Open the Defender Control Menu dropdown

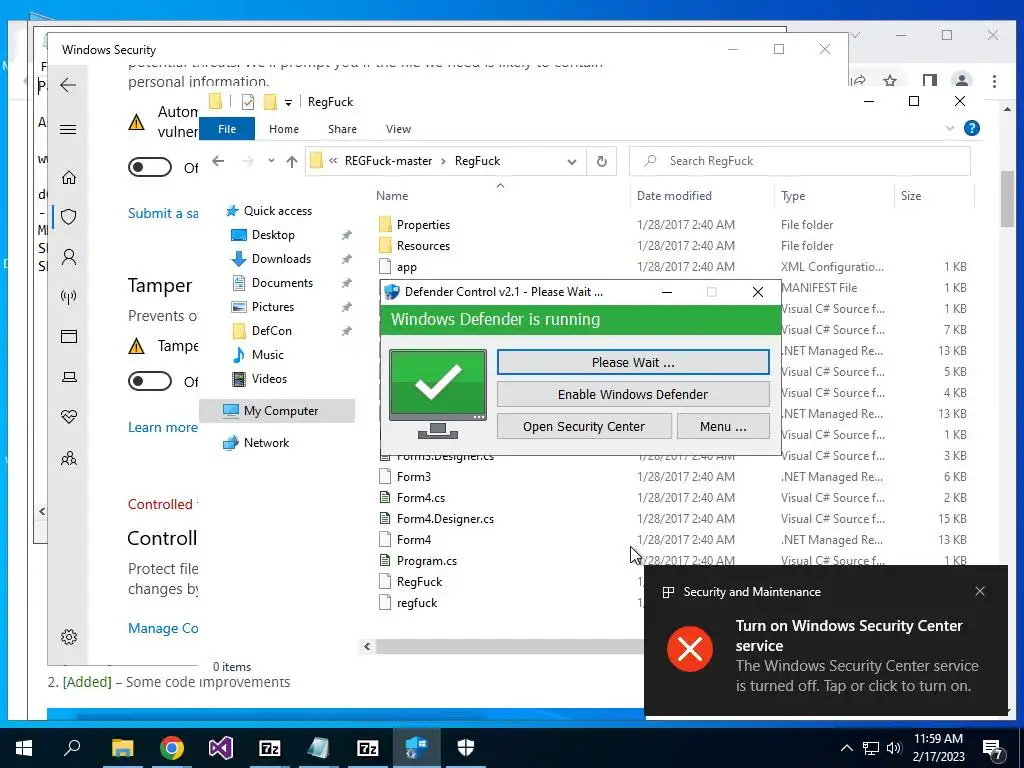point(723,426)
